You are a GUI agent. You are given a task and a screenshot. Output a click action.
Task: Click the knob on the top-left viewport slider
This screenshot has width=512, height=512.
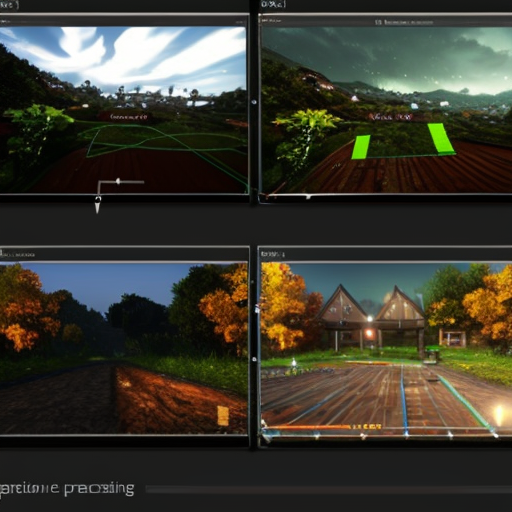coord(118,181)
